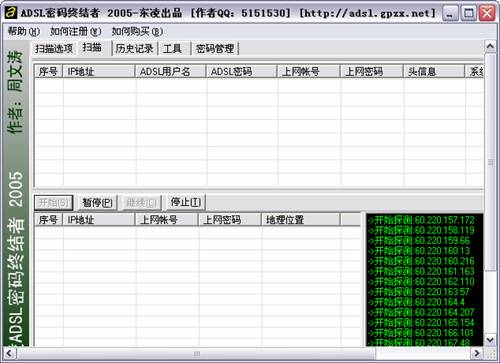Click the 暂停(P) pause button
The image size is (500, 363).
tap(98, 202)
